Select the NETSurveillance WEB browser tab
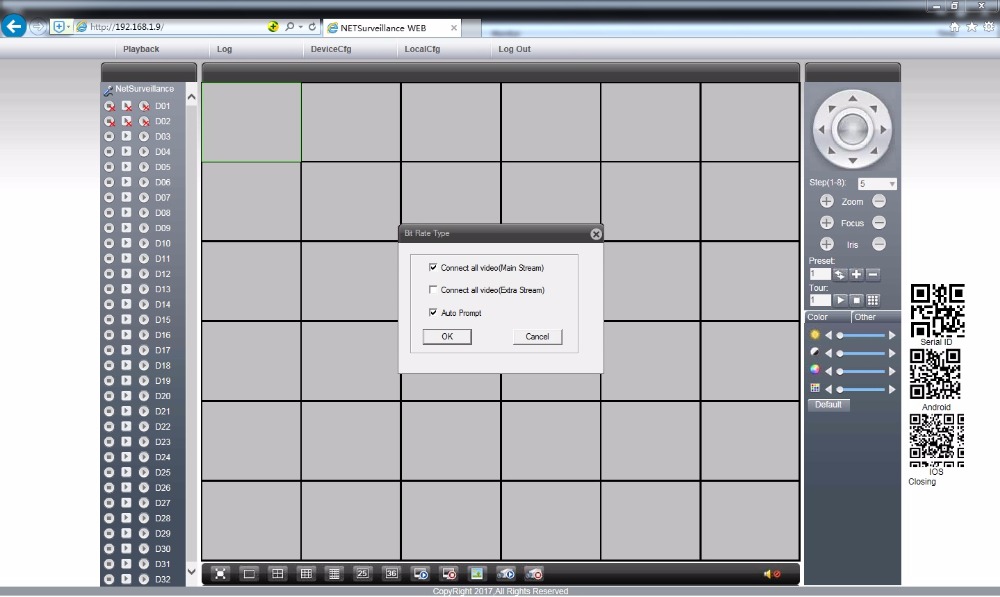The width and height of the screenshot is (1000, 597). [392, 28]
